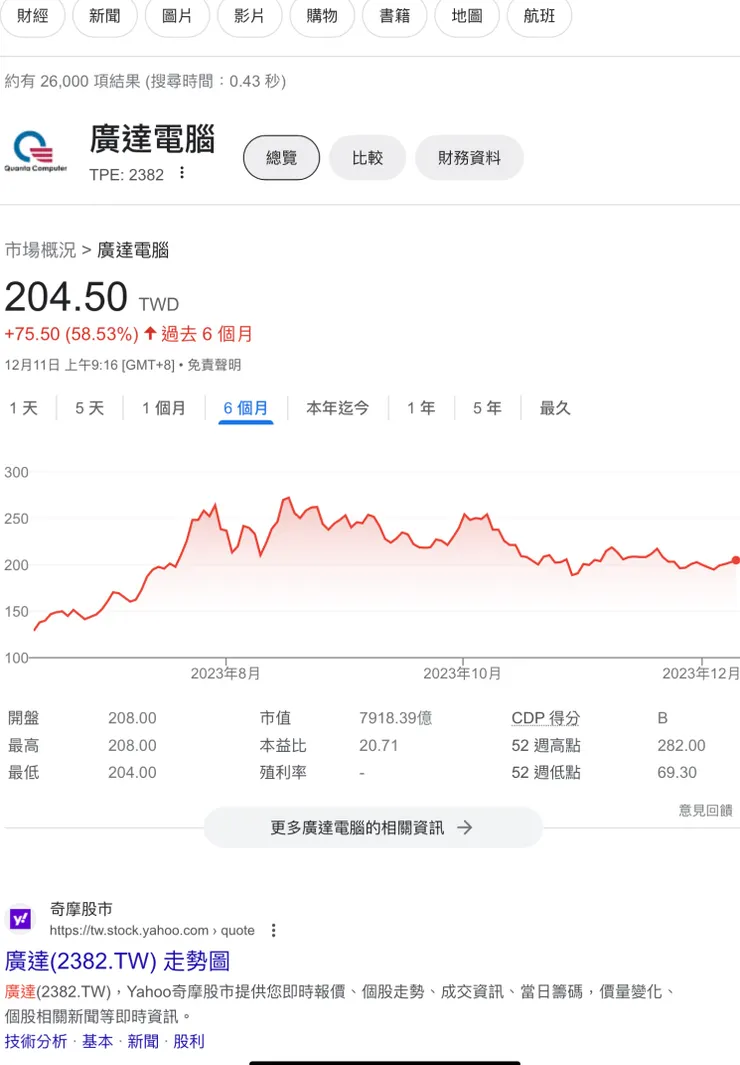The width and height of the screenshot is (740, 1065).
Task: Click the red endpoint dot on the chart
Action: (x=736, y=560)
